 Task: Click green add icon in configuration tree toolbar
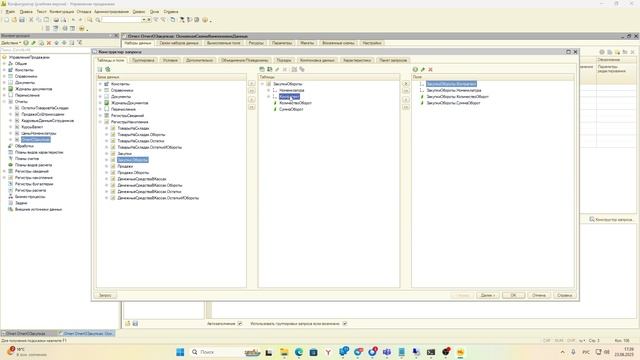click(26, 43)
